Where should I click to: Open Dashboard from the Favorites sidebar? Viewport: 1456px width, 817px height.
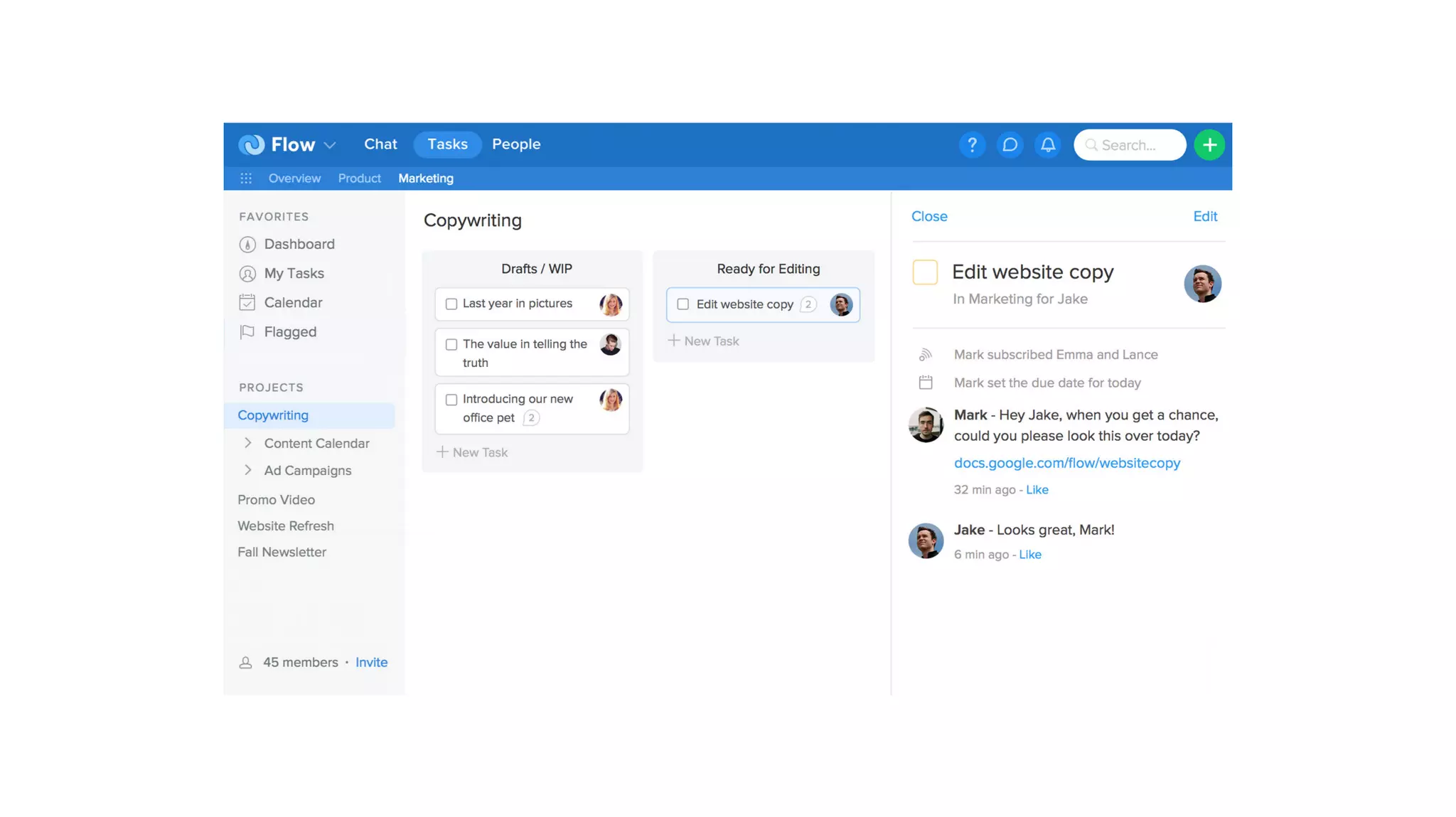299,244
